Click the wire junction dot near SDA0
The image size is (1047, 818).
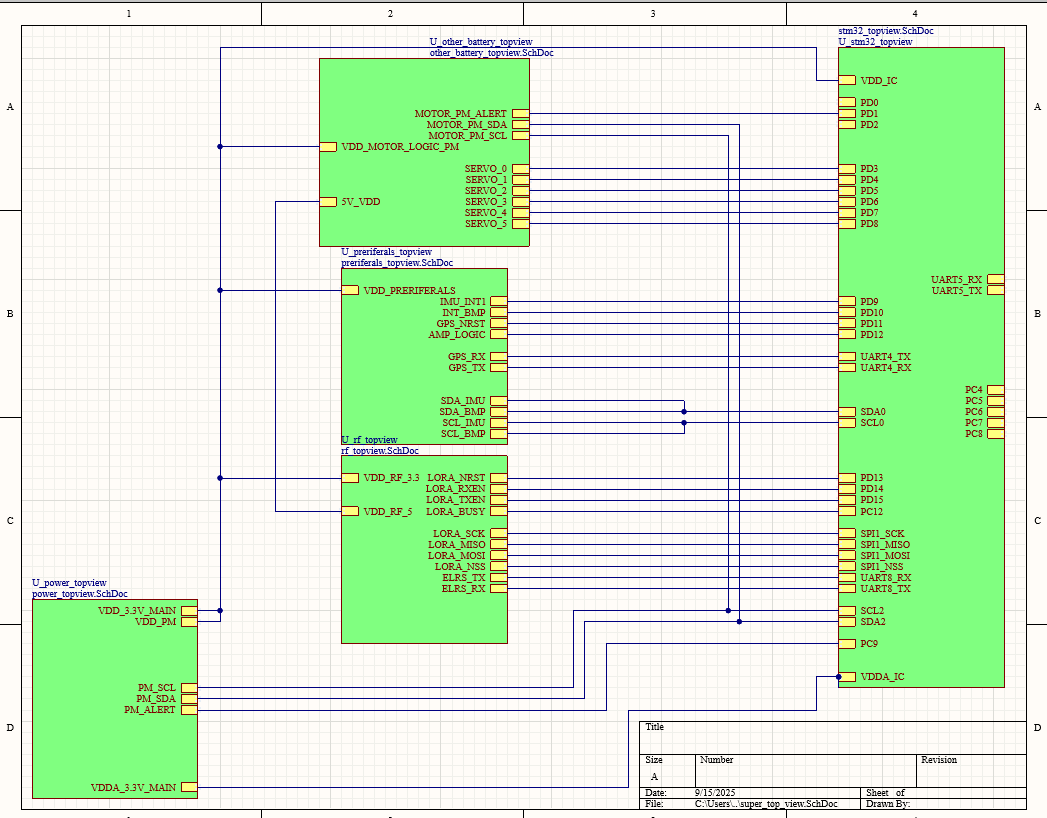[684, 410]
